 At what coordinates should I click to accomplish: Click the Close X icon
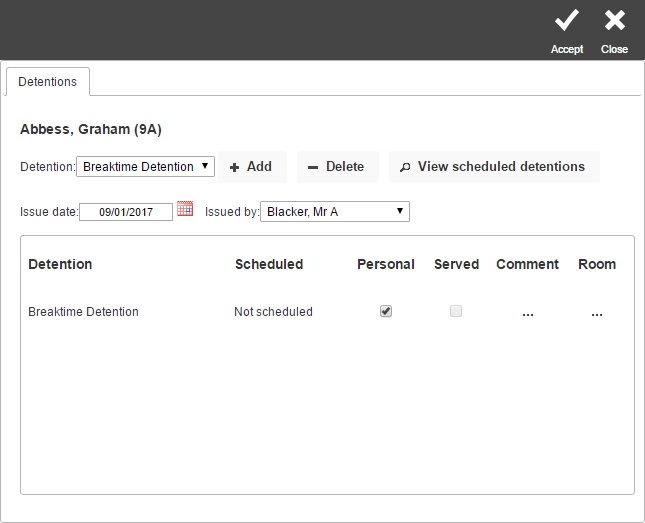pyautogui.click(x=615, y=20)
